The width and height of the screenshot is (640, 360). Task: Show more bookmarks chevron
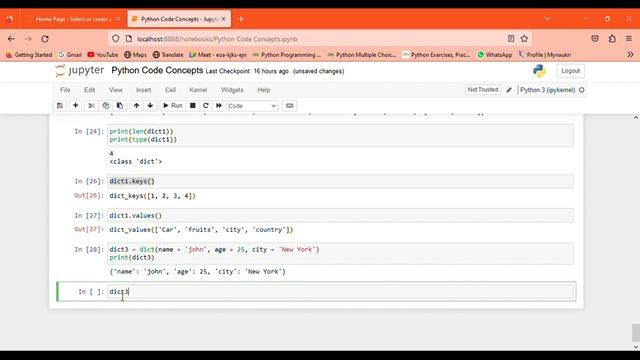[x=630, y=55]
